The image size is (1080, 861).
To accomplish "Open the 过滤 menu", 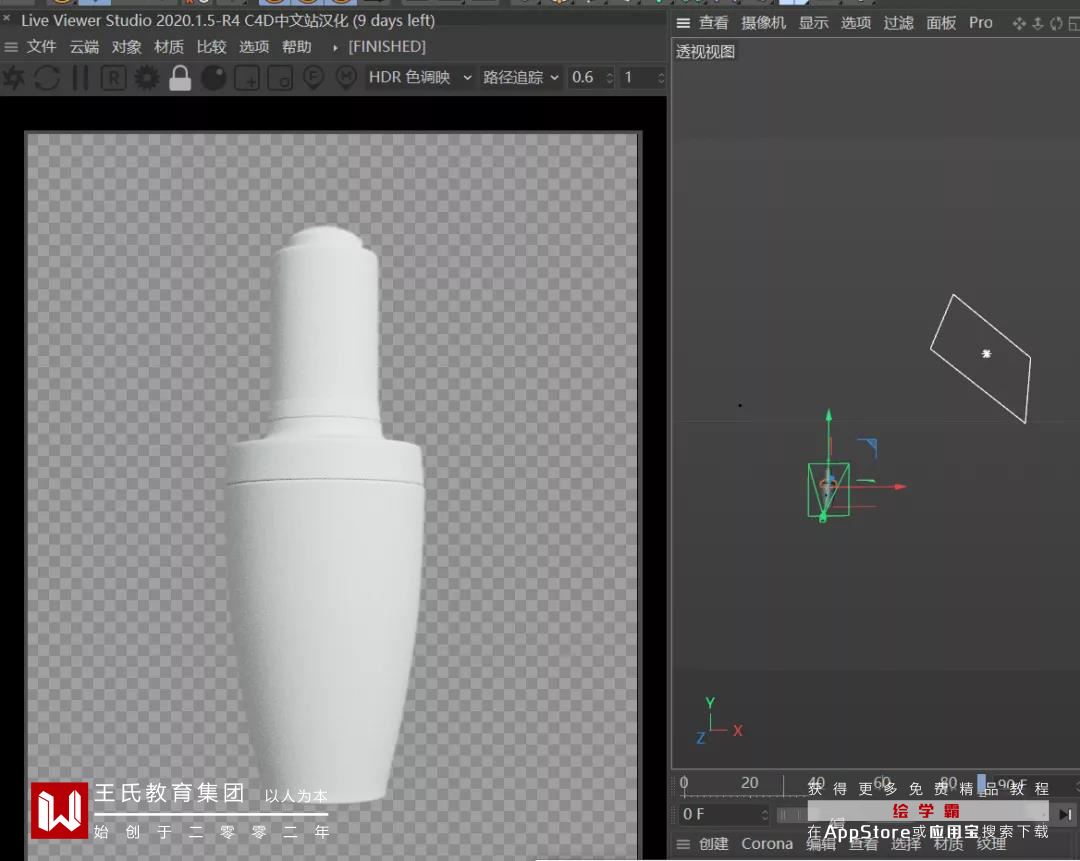I will tap(899, 23).
